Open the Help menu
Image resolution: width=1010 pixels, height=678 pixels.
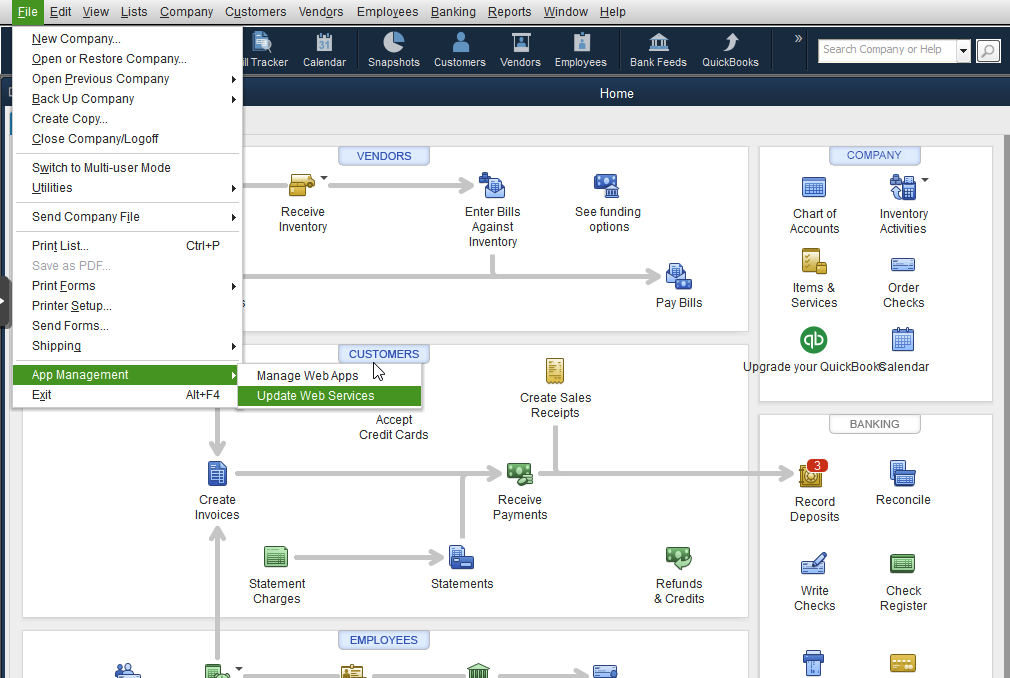point(612,12)
